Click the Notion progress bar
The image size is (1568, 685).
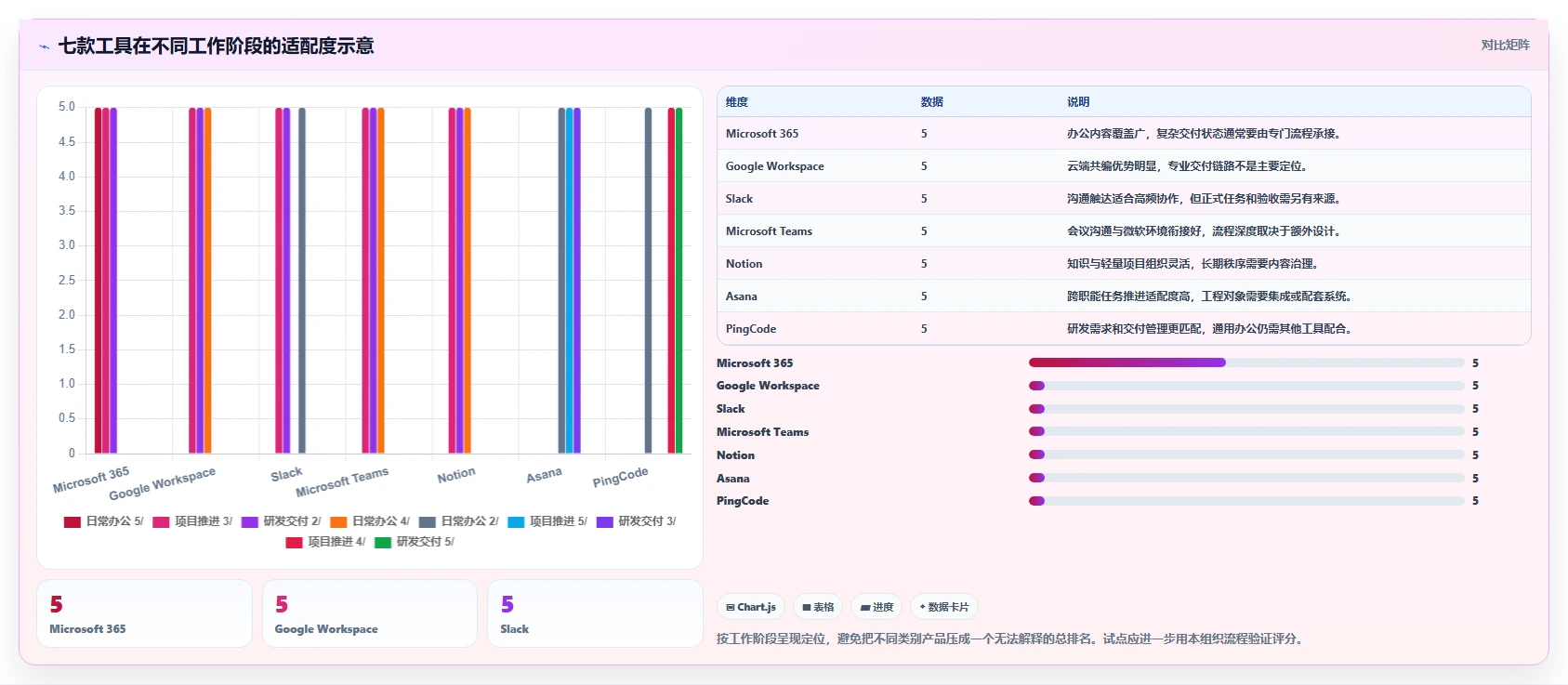pos(1246,454)
